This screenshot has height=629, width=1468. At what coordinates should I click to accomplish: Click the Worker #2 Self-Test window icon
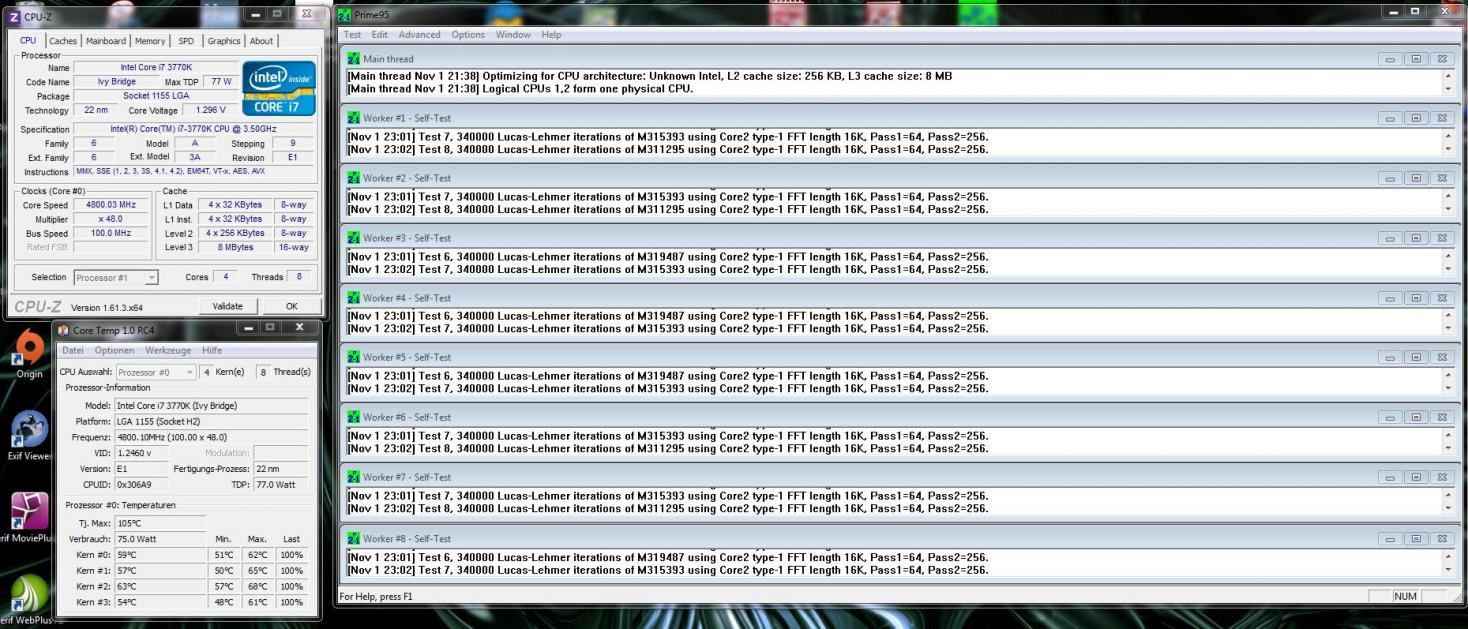coord(353,178)
